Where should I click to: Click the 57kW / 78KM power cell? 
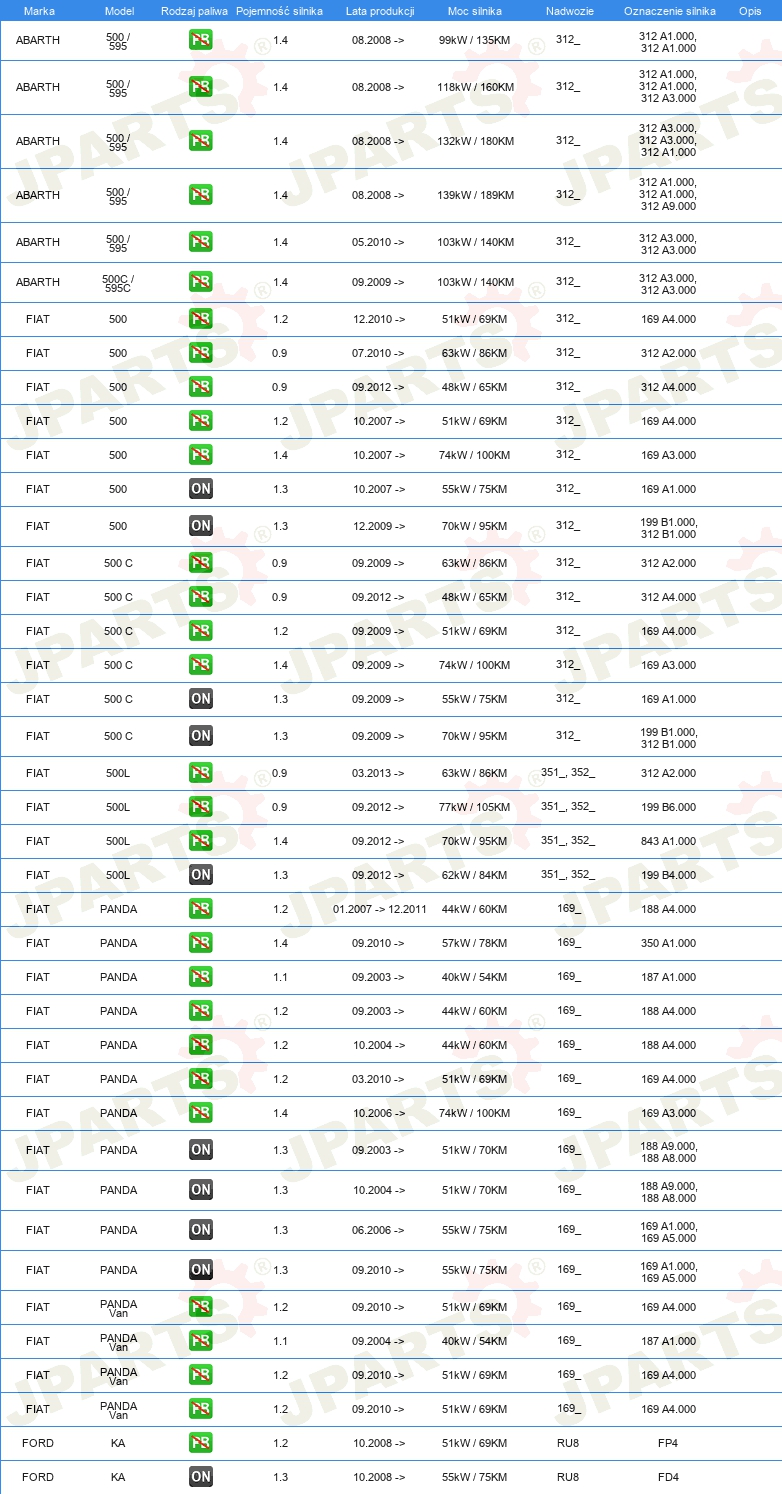[x=475, y=943]
